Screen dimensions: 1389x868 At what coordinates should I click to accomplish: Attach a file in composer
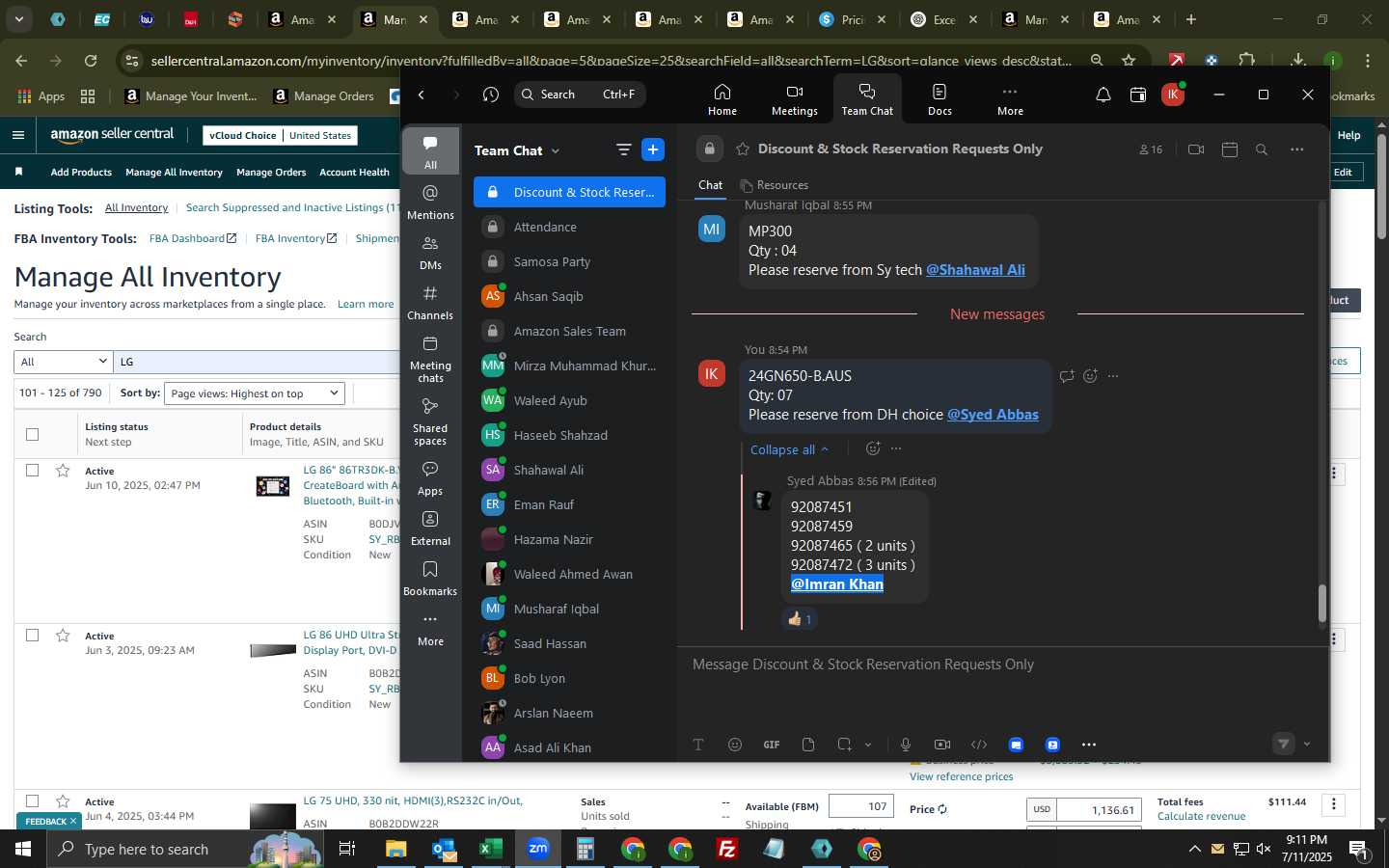tap(808, 745)
